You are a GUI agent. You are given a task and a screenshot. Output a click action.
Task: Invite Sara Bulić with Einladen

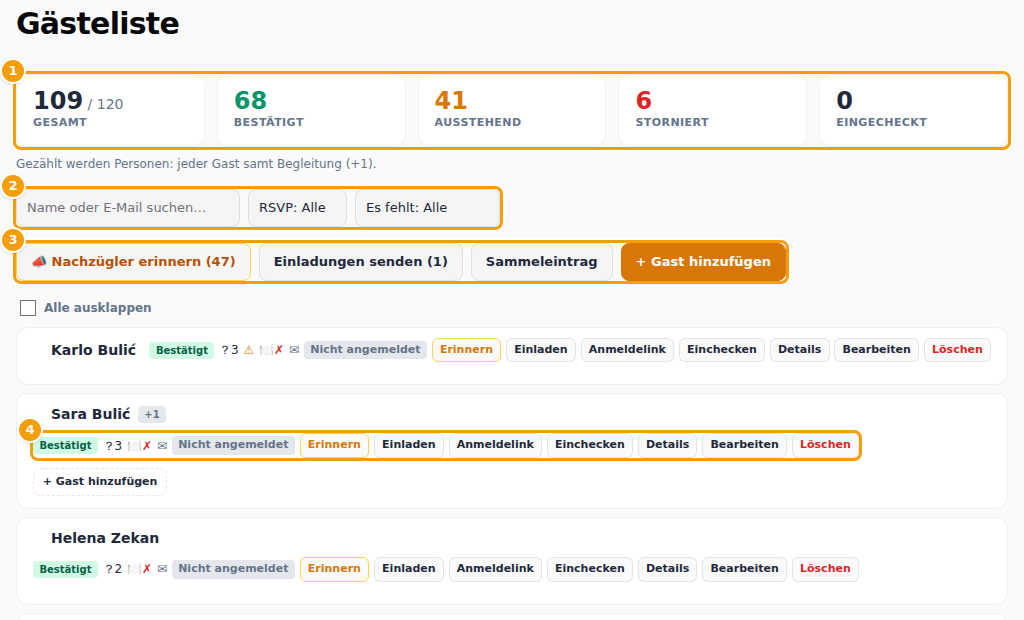pyautogui.click(x=409, y=445)
